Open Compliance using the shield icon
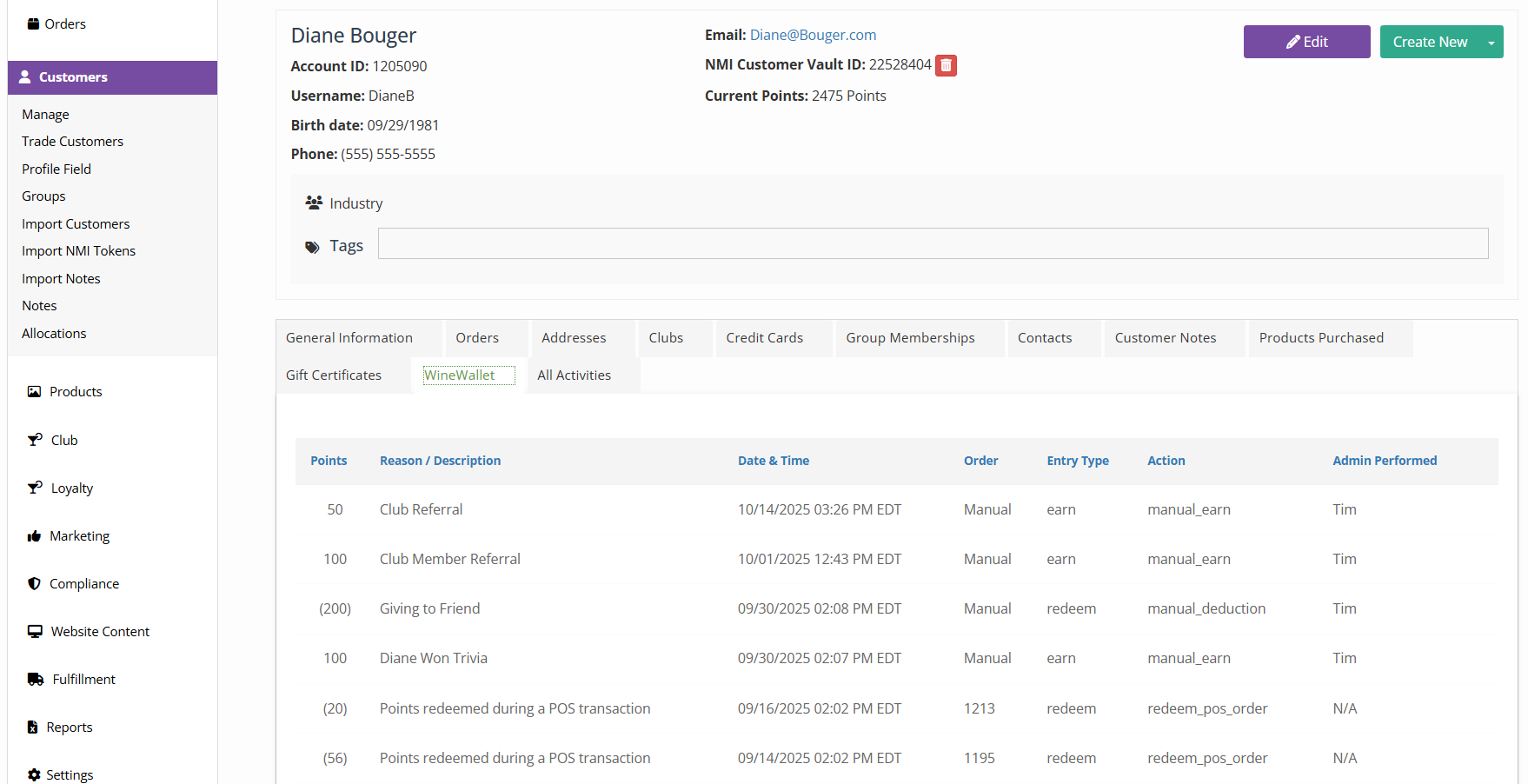 tap(34, 583)
